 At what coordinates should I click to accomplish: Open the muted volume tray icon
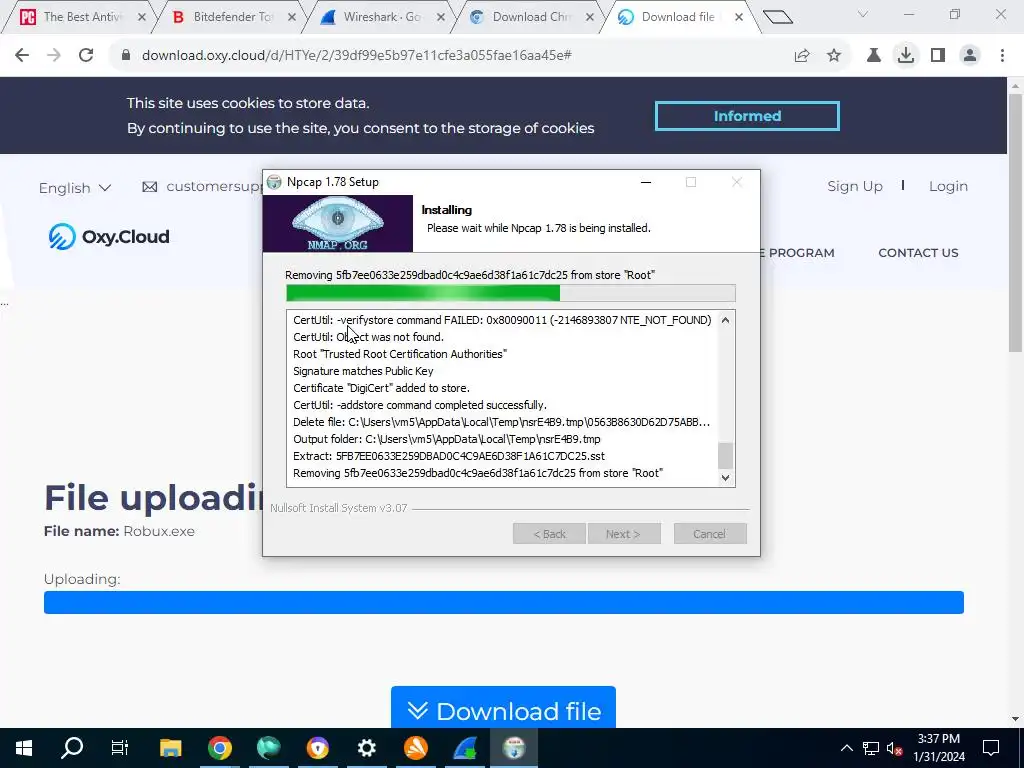click(895, 748)
